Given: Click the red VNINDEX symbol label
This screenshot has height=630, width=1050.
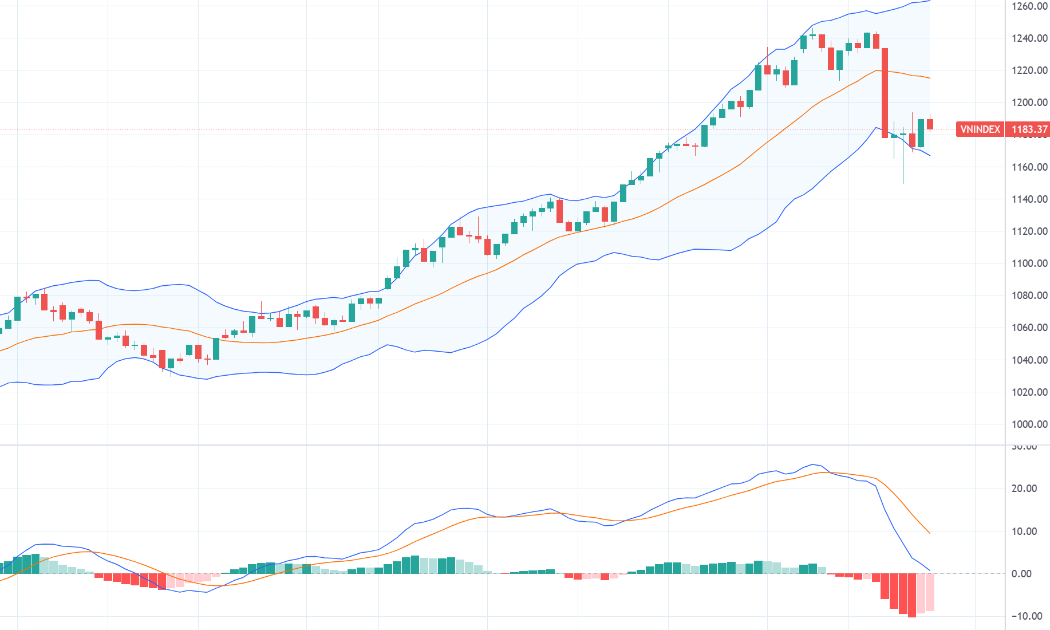Looking at the screenshot, I should [x=980, y=129].
